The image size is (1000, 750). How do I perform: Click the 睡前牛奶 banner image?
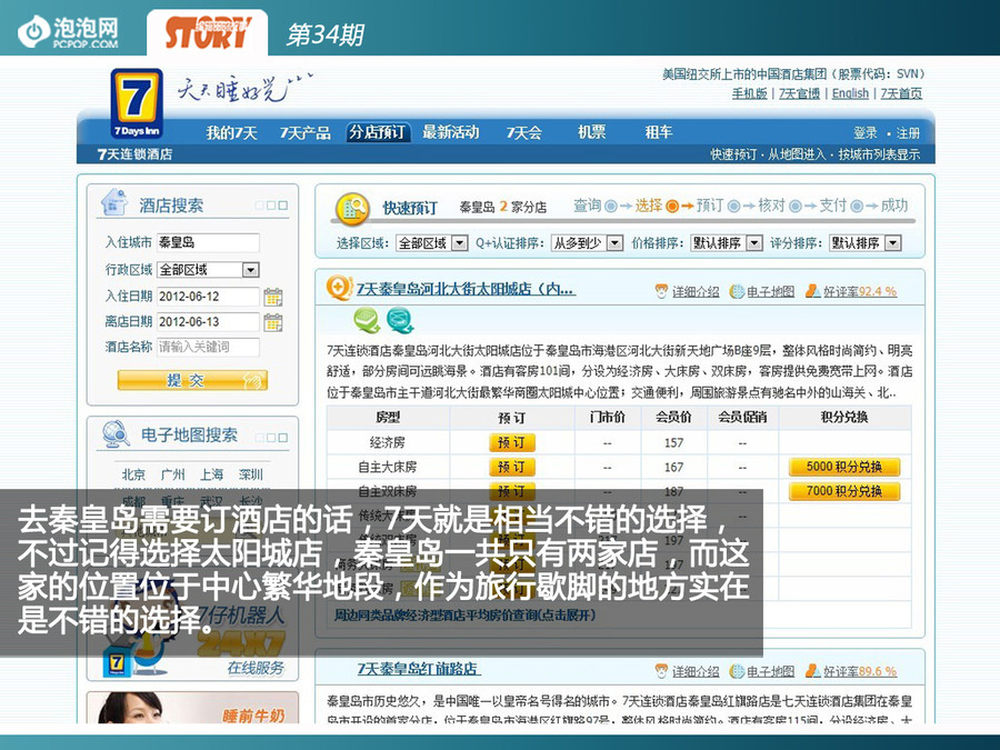(x=193, y=708)
